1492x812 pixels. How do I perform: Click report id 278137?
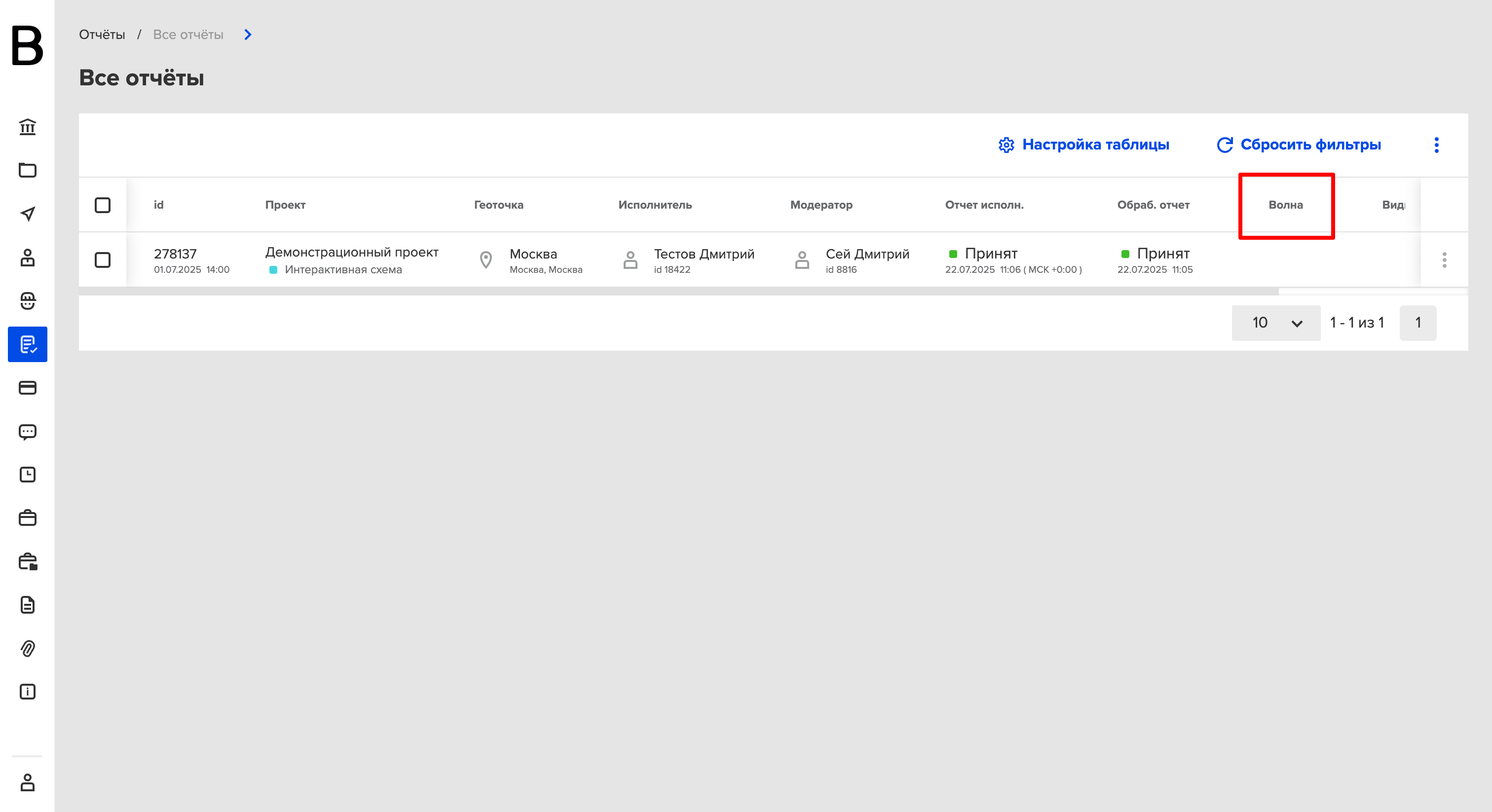tap(176, 254)
